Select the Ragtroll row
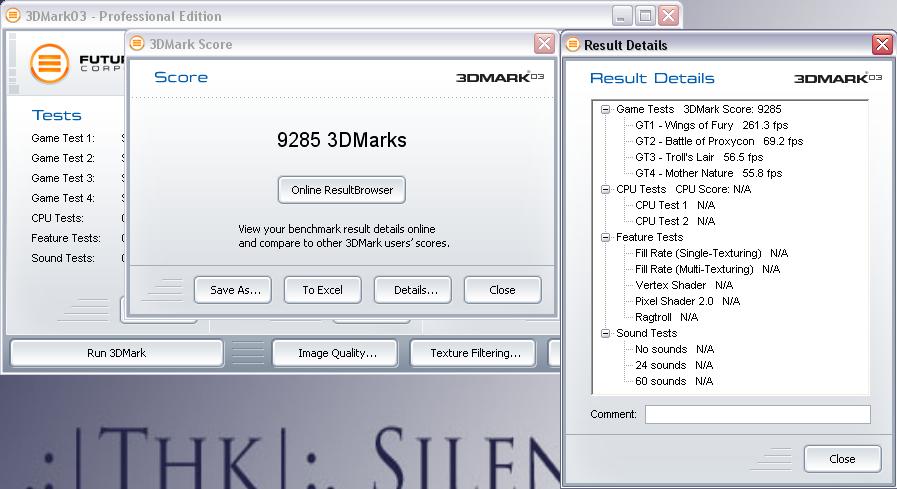The image size is (897, 489). pyautogui.click(x=666, y=317)
